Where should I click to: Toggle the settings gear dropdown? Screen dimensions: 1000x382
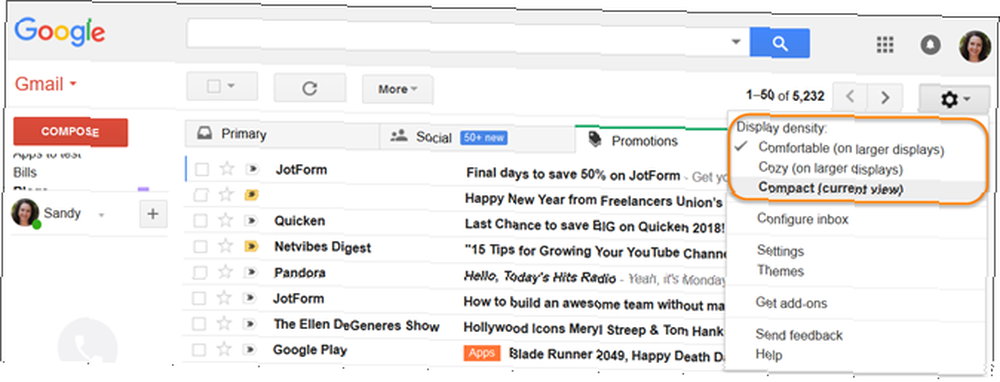[x=955, y=99]
